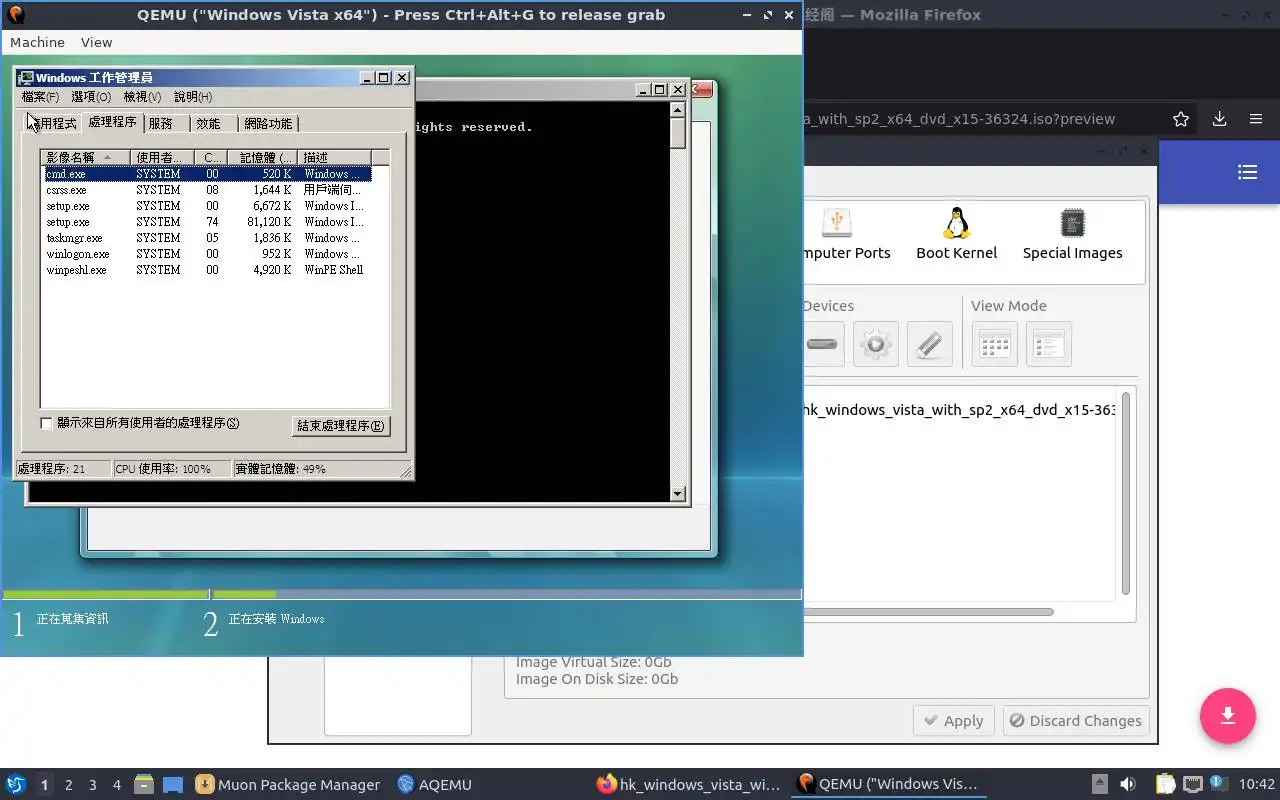The image size is (1280, 800).
Task: Bookmark page with Firefox star icon
Action: point(1181,119)
